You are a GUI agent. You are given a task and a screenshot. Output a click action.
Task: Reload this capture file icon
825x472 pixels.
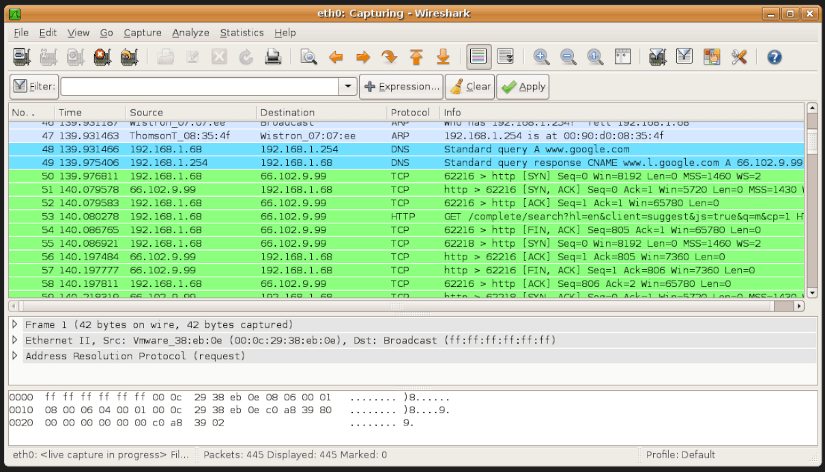coord(246,57)
